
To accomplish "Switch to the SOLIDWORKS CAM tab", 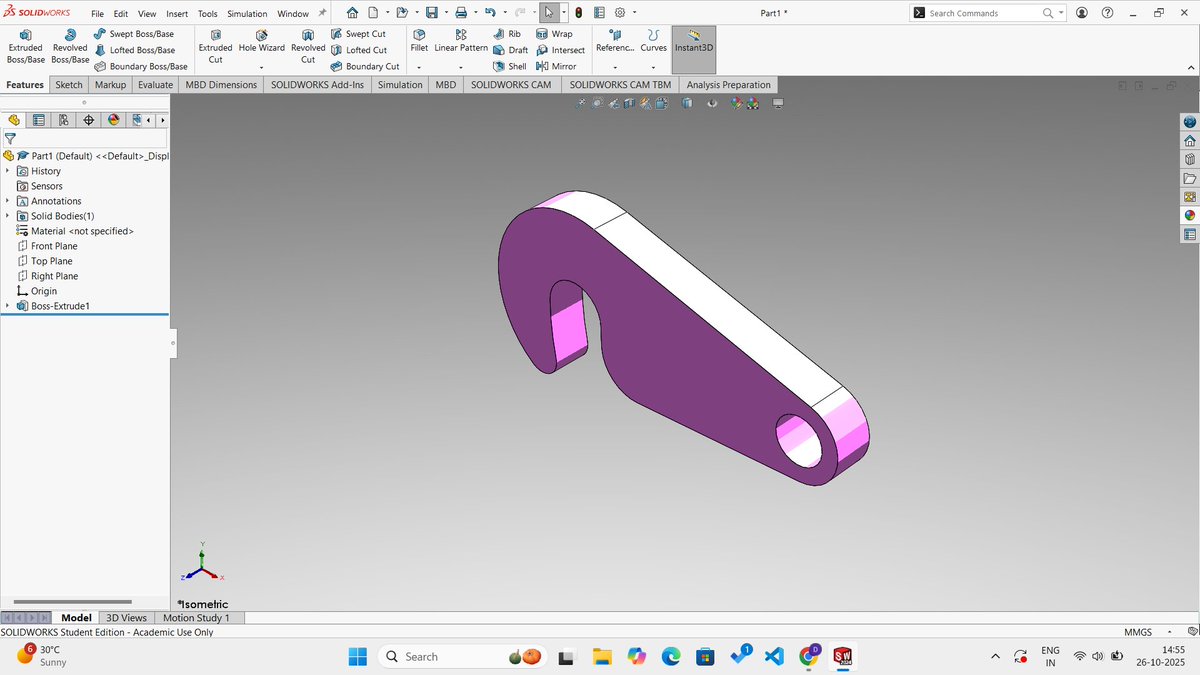I will click(511, 85).
